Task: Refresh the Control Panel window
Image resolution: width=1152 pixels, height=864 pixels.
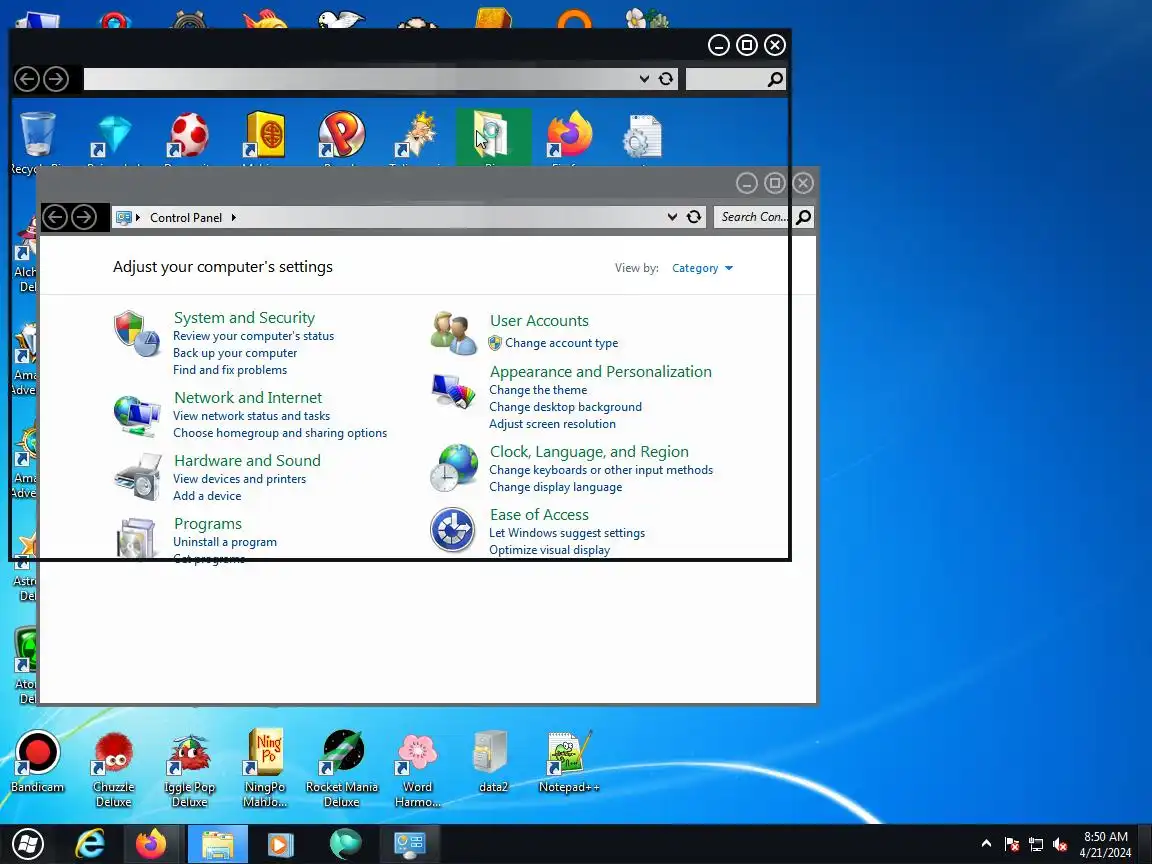Action: tap(694, 217)
